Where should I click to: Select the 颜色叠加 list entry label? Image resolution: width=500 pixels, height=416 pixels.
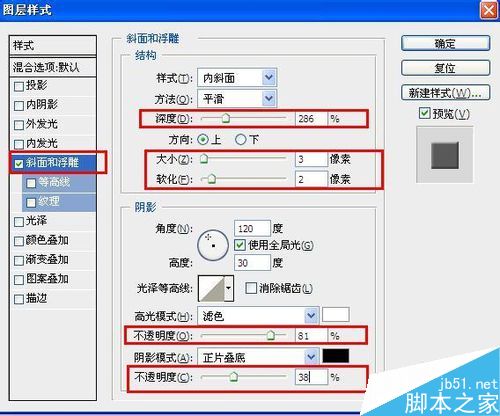pos(47,240)
